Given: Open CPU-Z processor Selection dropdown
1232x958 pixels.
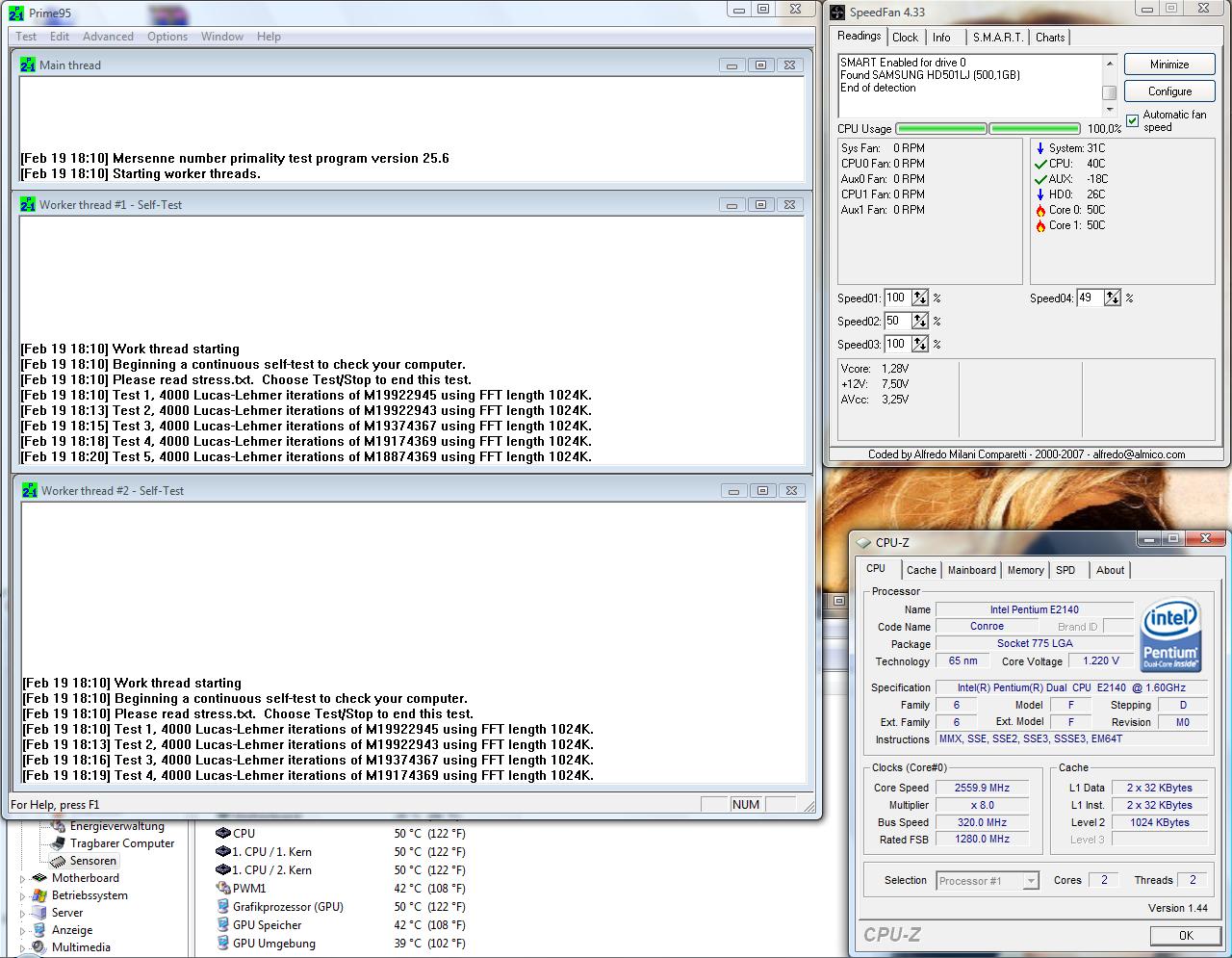Looking at the screenshot, I should [x=988, y=881].
